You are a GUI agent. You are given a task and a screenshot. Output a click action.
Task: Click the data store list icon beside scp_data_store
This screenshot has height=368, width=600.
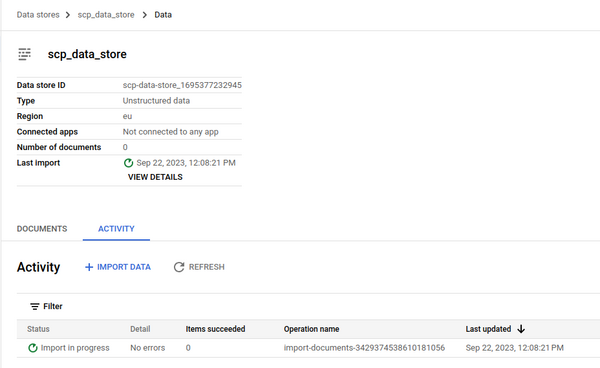coord(24,54)
